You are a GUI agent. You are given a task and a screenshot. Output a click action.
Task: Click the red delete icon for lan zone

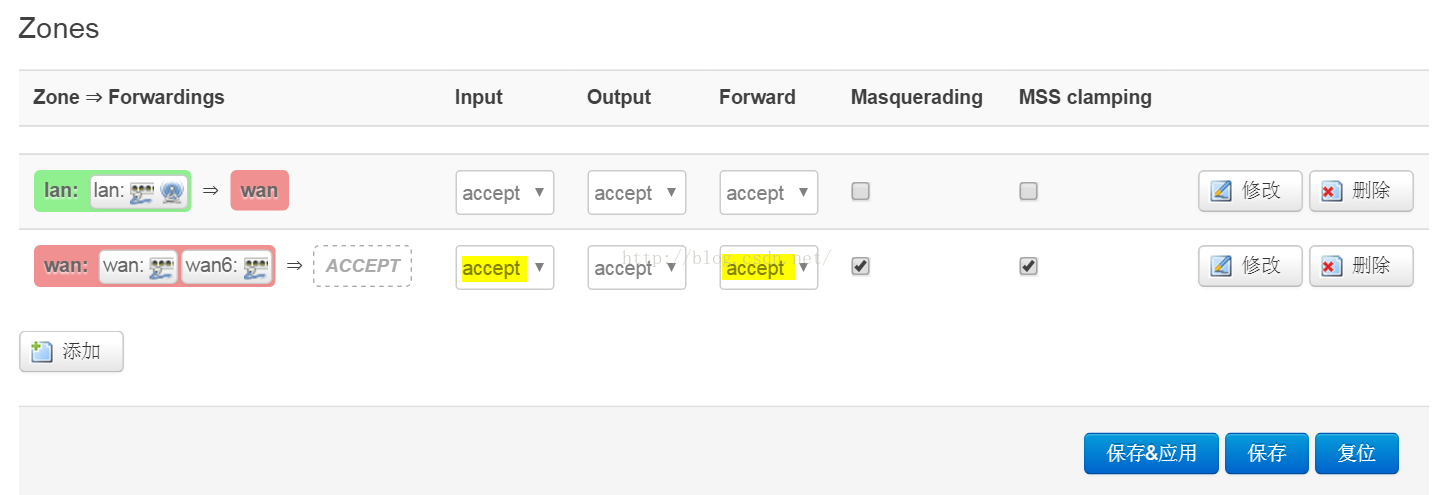pos(1331,191)
